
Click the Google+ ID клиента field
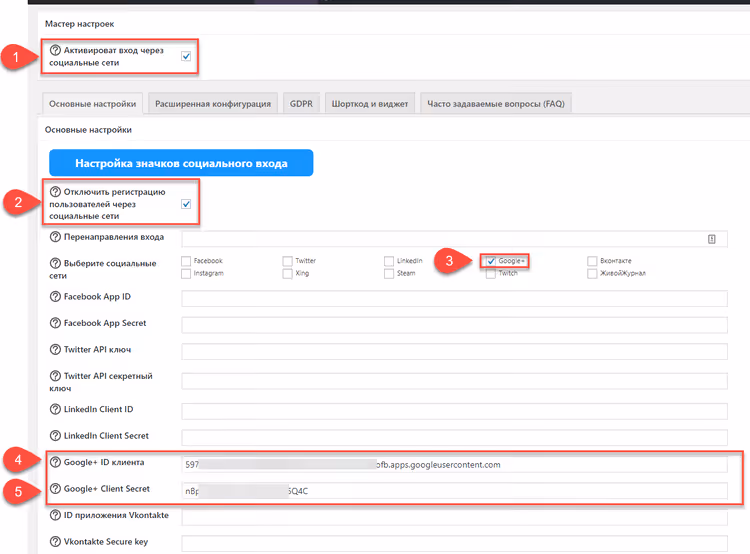[454, 464]
